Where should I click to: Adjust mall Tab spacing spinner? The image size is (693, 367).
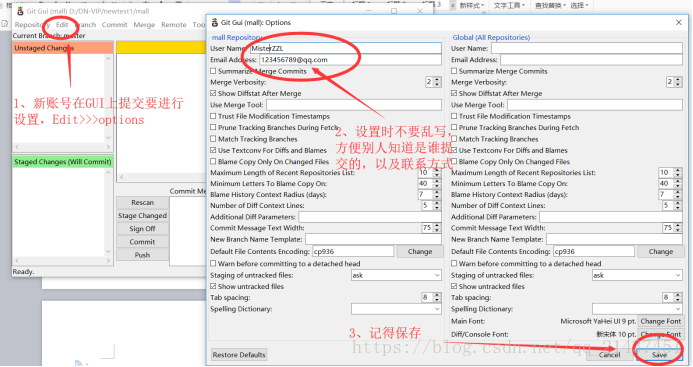click(x=431, y=298)
